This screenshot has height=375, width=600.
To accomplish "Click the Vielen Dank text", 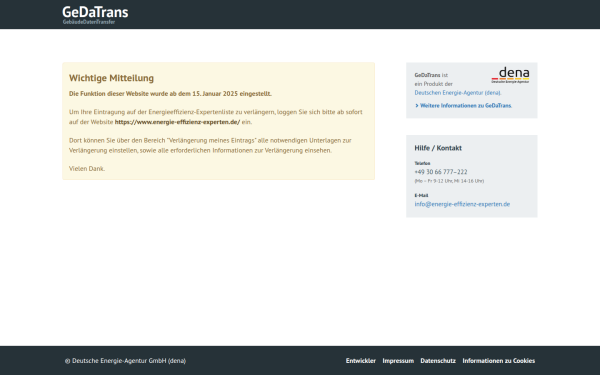I will point(87,168).
